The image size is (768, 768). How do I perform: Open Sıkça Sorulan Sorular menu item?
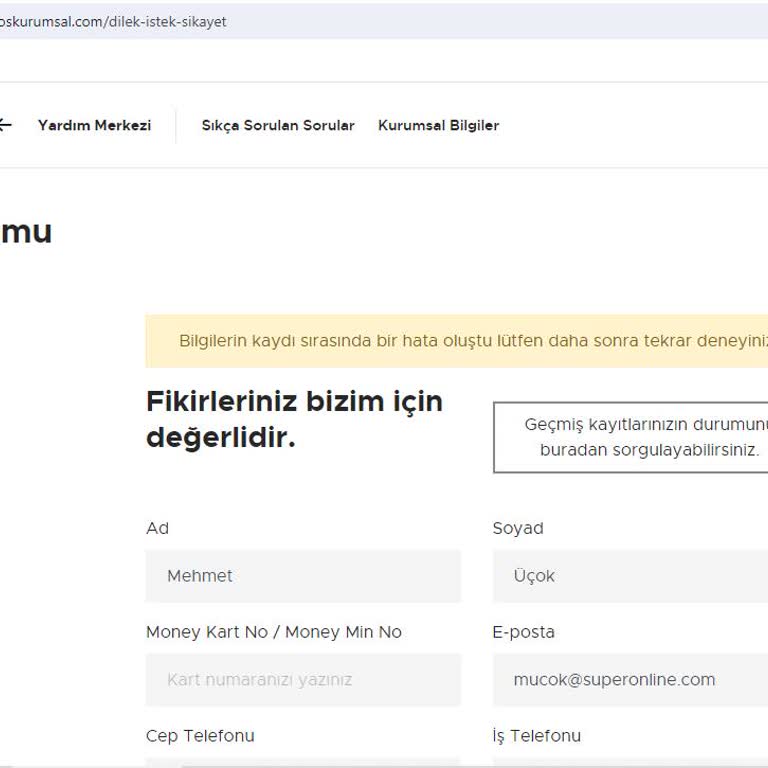[278, 125]
